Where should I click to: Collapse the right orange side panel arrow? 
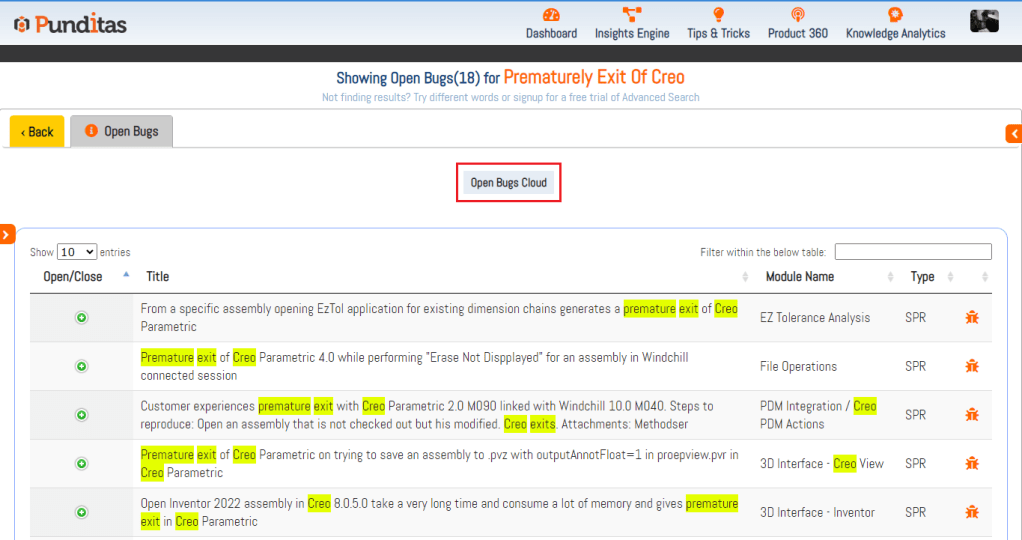pyautogui.click(x=1014, y=134)
